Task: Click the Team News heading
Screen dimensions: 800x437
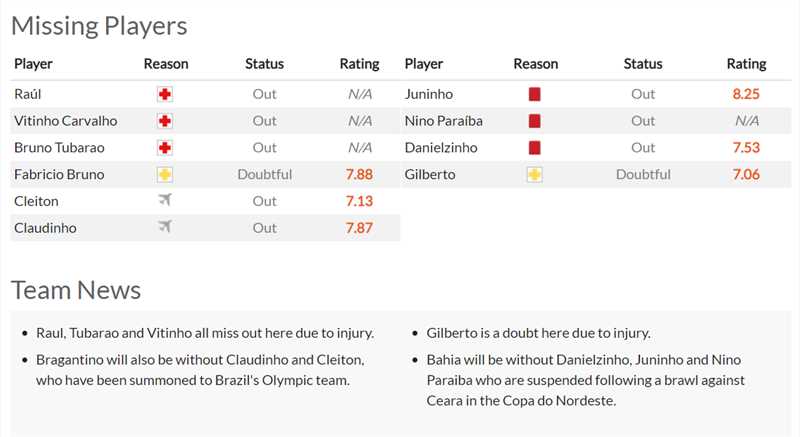Action: [x=76, y=290]
